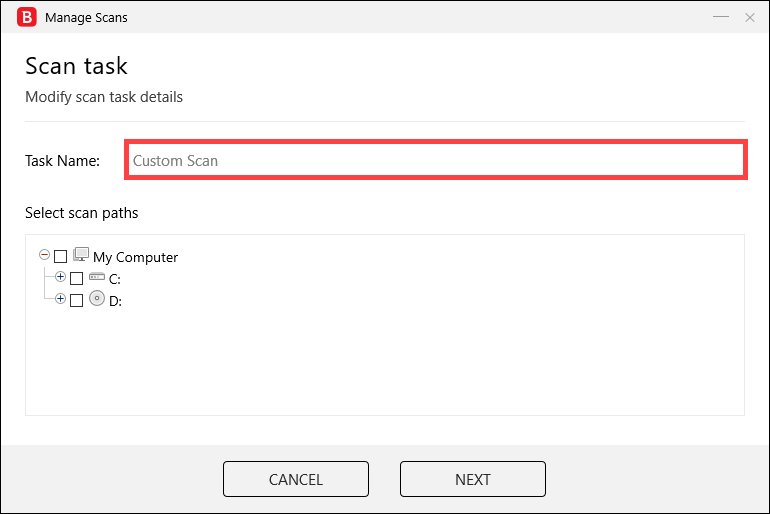Close the Manage Scans window

(x=749, y=18)
